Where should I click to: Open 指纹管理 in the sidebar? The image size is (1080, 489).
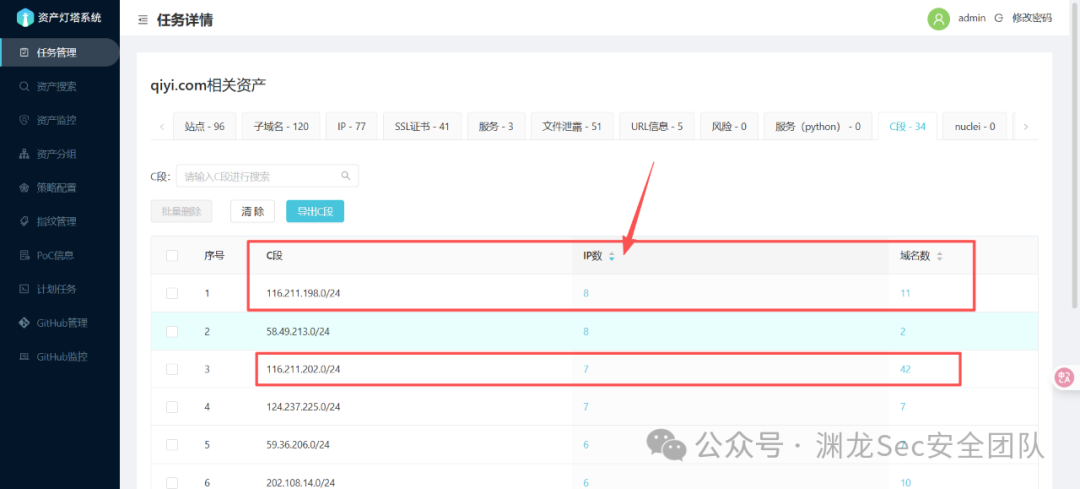coord(60,221)
